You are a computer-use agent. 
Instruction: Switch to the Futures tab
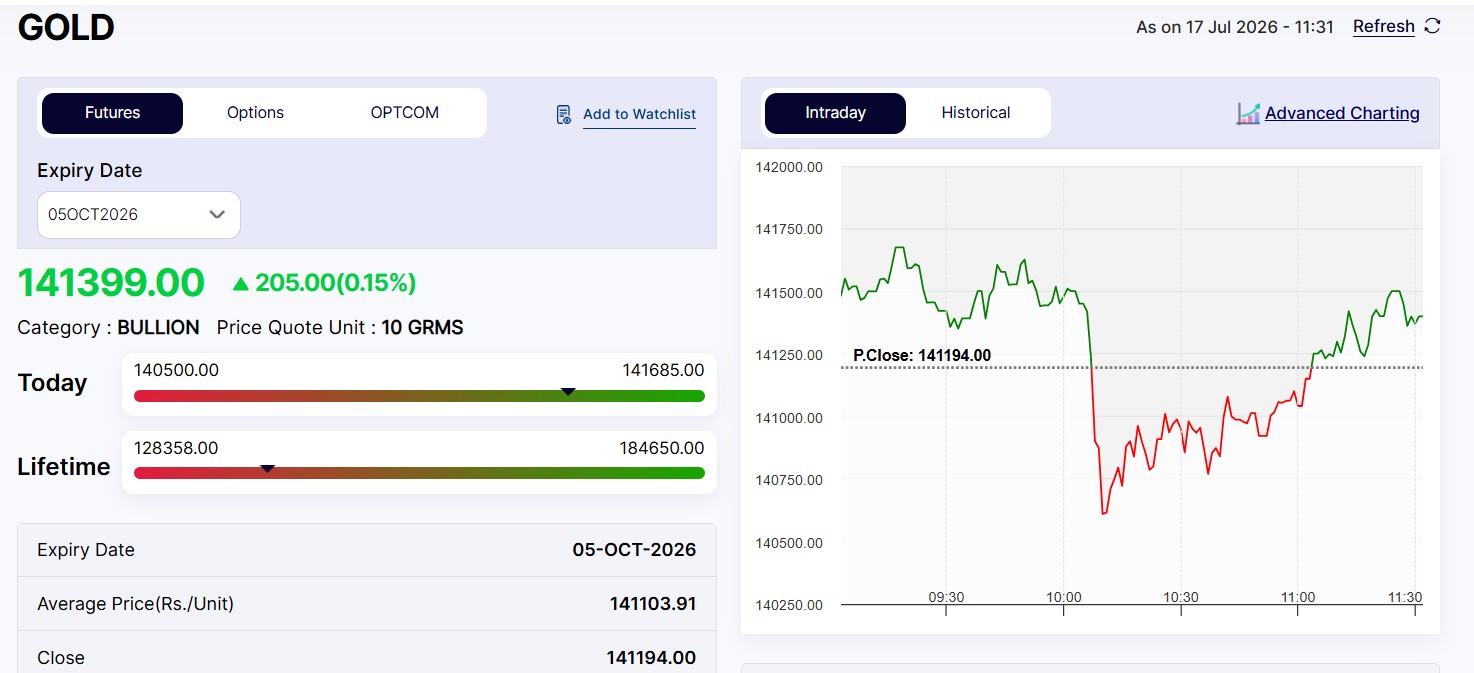[112, 113]
